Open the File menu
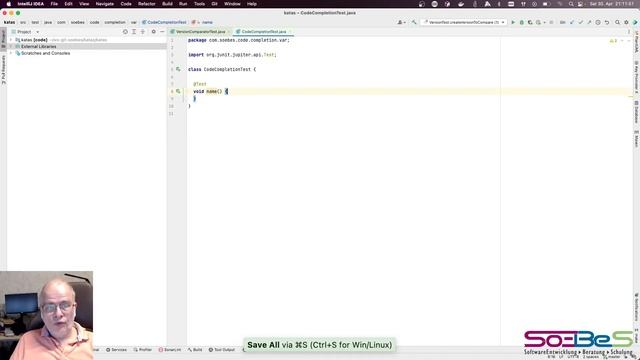 coord(54,4)
